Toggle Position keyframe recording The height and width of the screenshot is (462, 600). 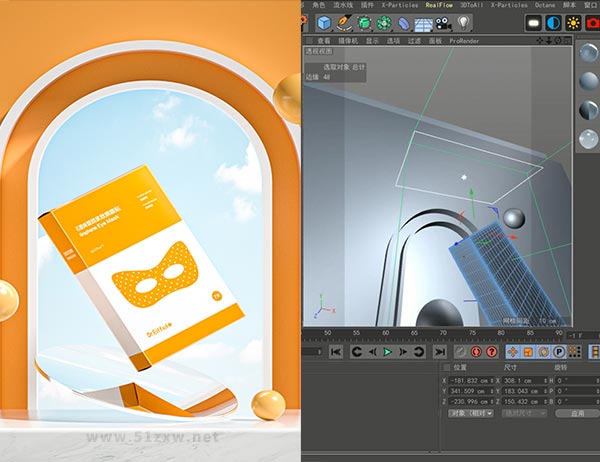tap(513, 352)
